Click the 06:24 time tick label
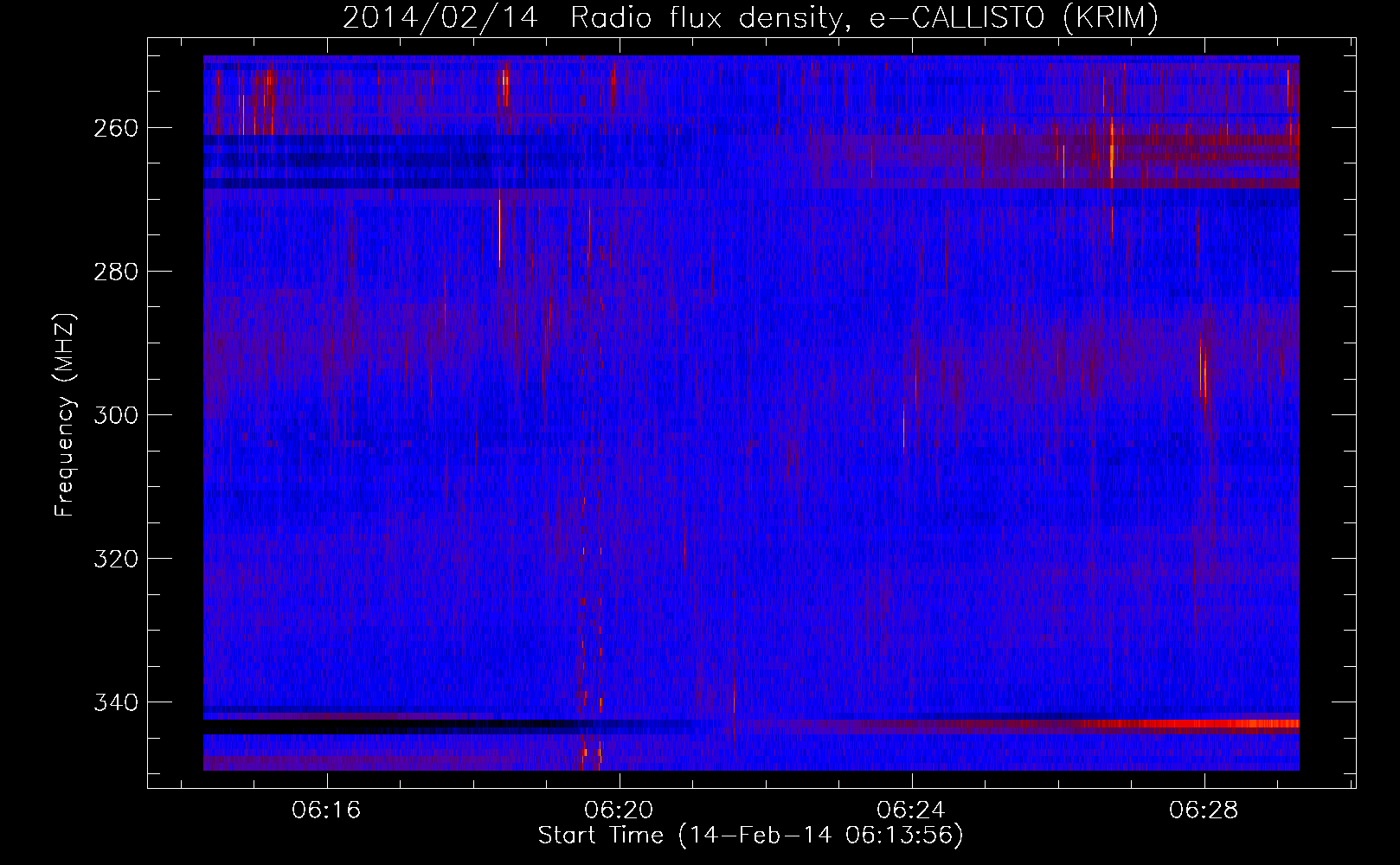 point(911,811)
